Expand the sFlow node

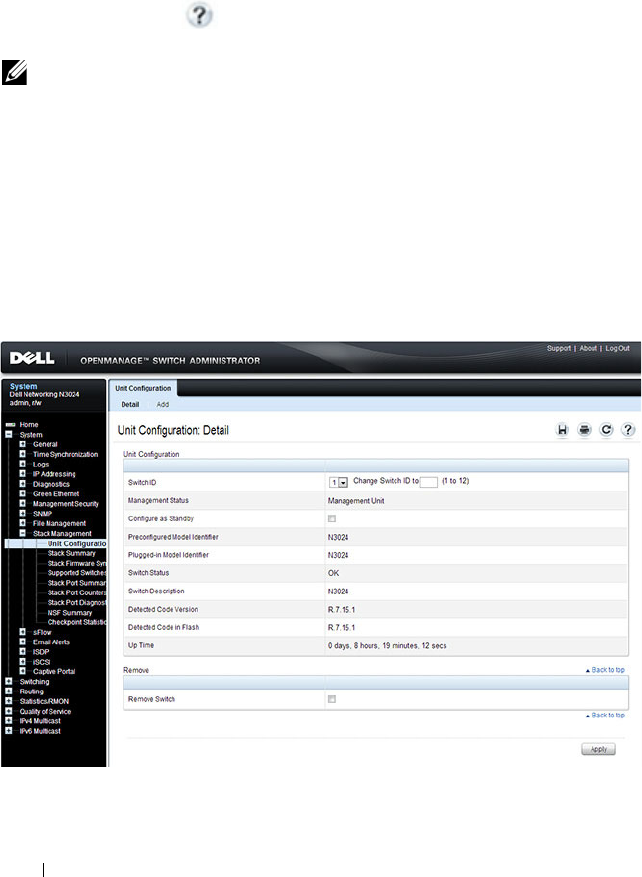click(x=22, y=632)
